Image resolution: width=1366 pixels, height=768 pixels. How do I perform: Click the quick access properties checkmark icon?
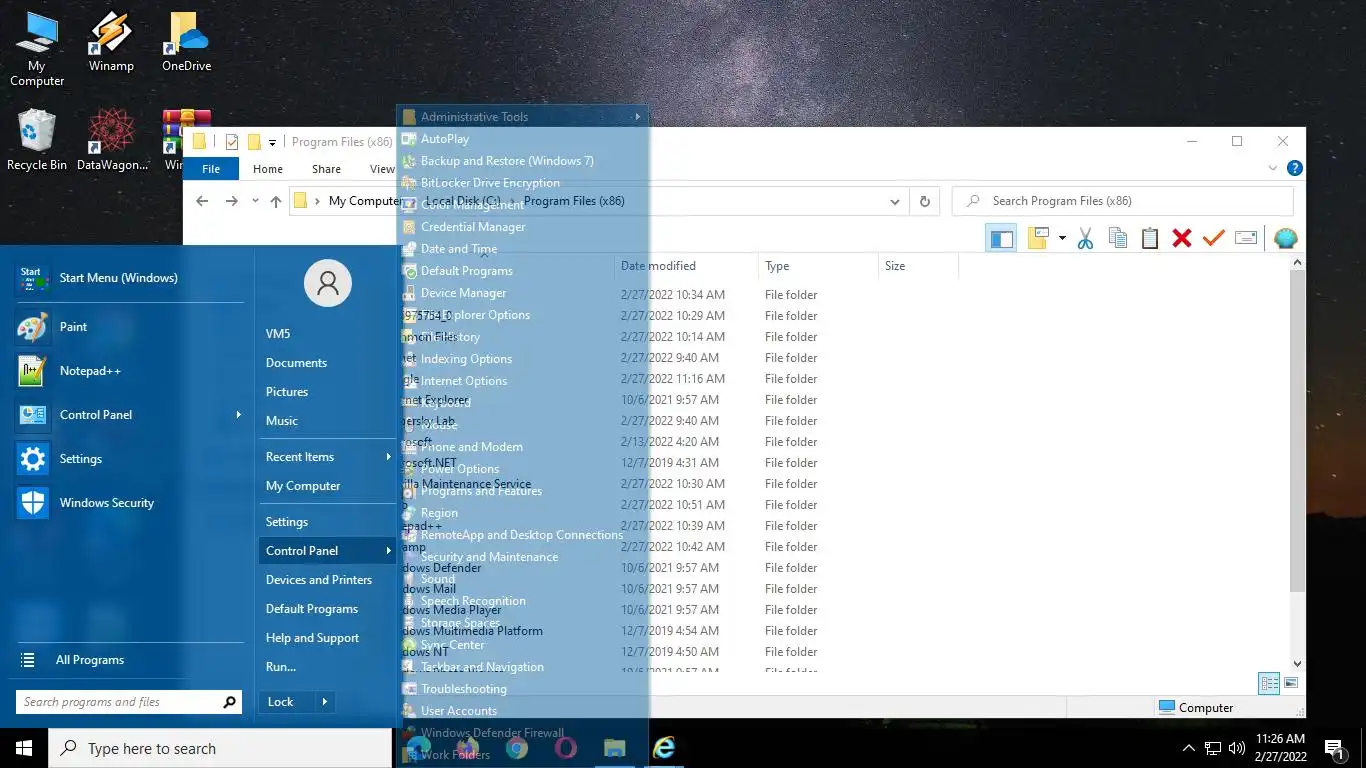click(232, 142)
